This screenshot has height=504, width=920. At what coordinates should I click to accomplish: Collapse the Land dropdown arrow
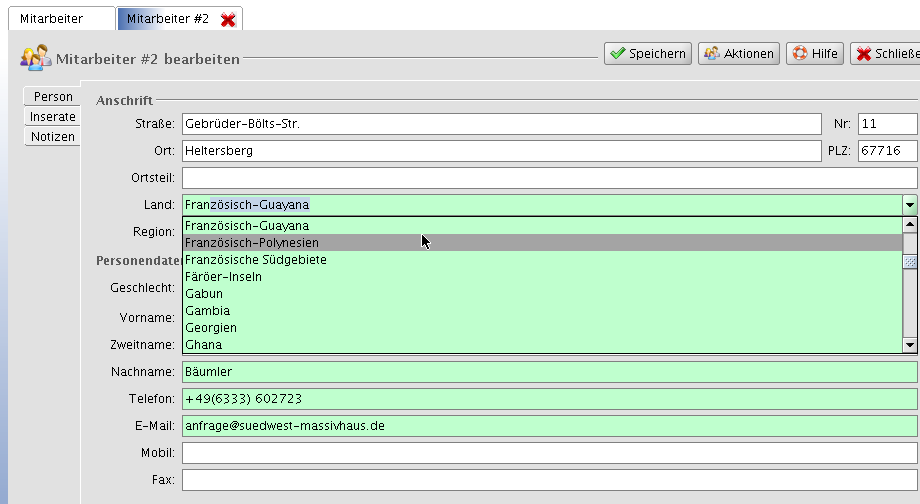pos(909,205)
